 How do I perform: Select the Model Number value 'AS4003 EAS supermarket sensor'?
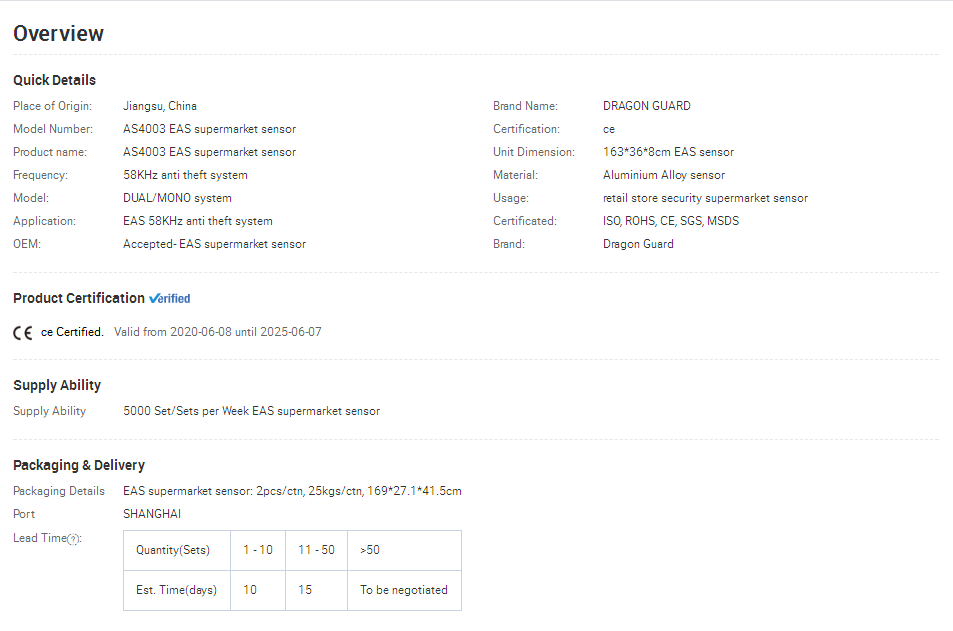(x=210, y=129)
